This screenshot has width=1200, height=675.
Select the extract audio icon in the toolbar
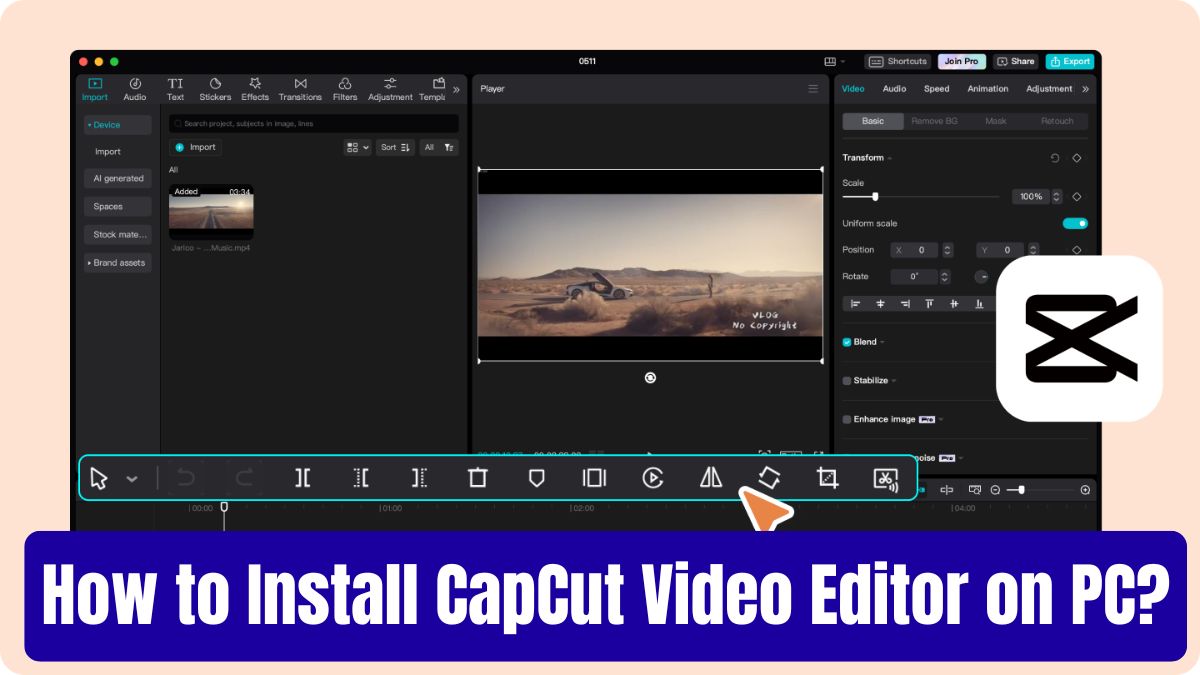(886, 478)
